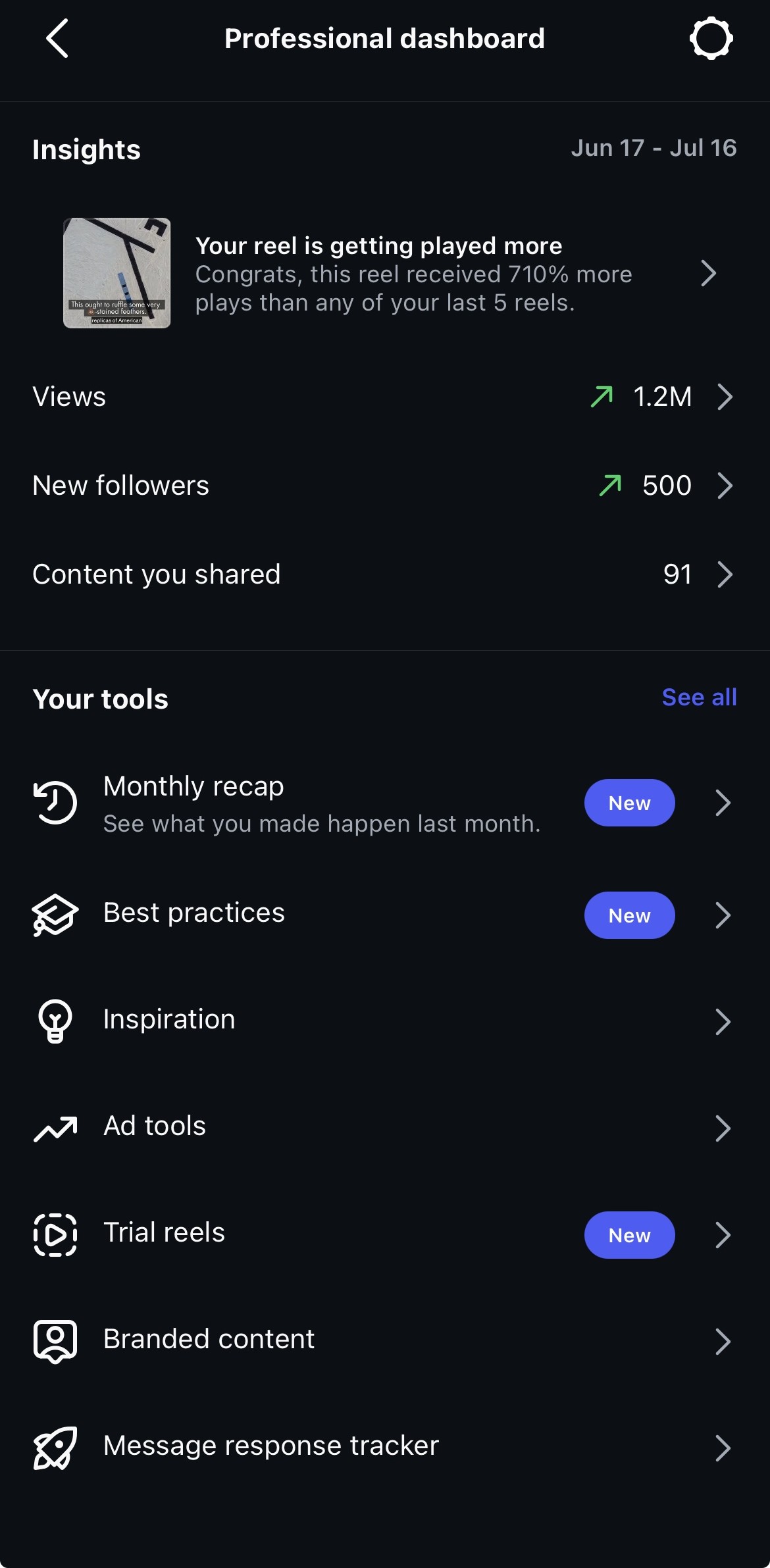The image size is (770, 1568).
Task: Expand the Content you shared chevron
Action: point(725,574)
